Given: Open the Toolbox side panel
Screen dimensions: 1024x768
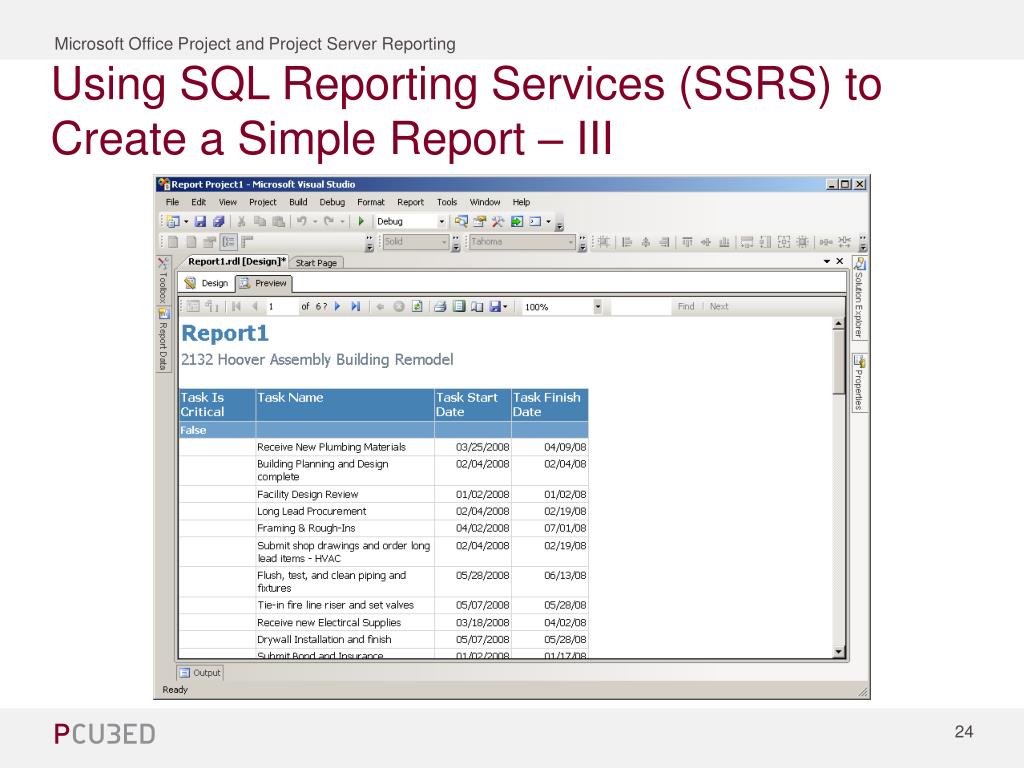Looking at the screenshot, I should [x=163, y=280].
